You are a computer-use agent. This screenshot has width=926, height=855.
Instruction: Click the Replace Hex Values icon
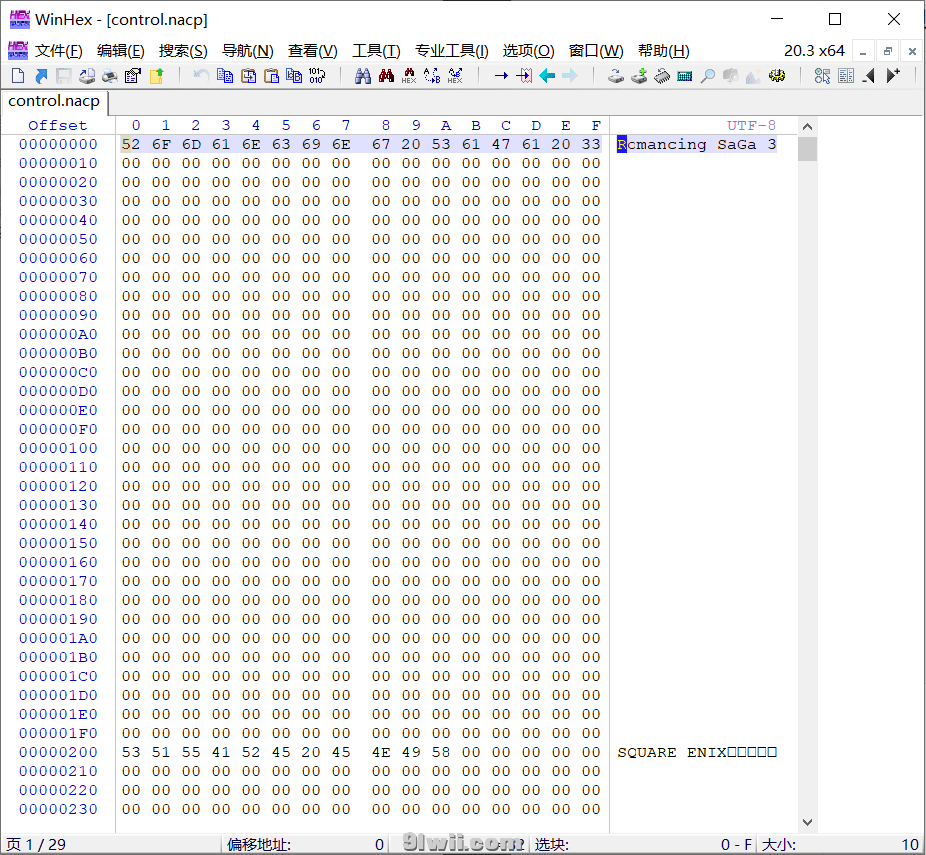tap(455, 76)
